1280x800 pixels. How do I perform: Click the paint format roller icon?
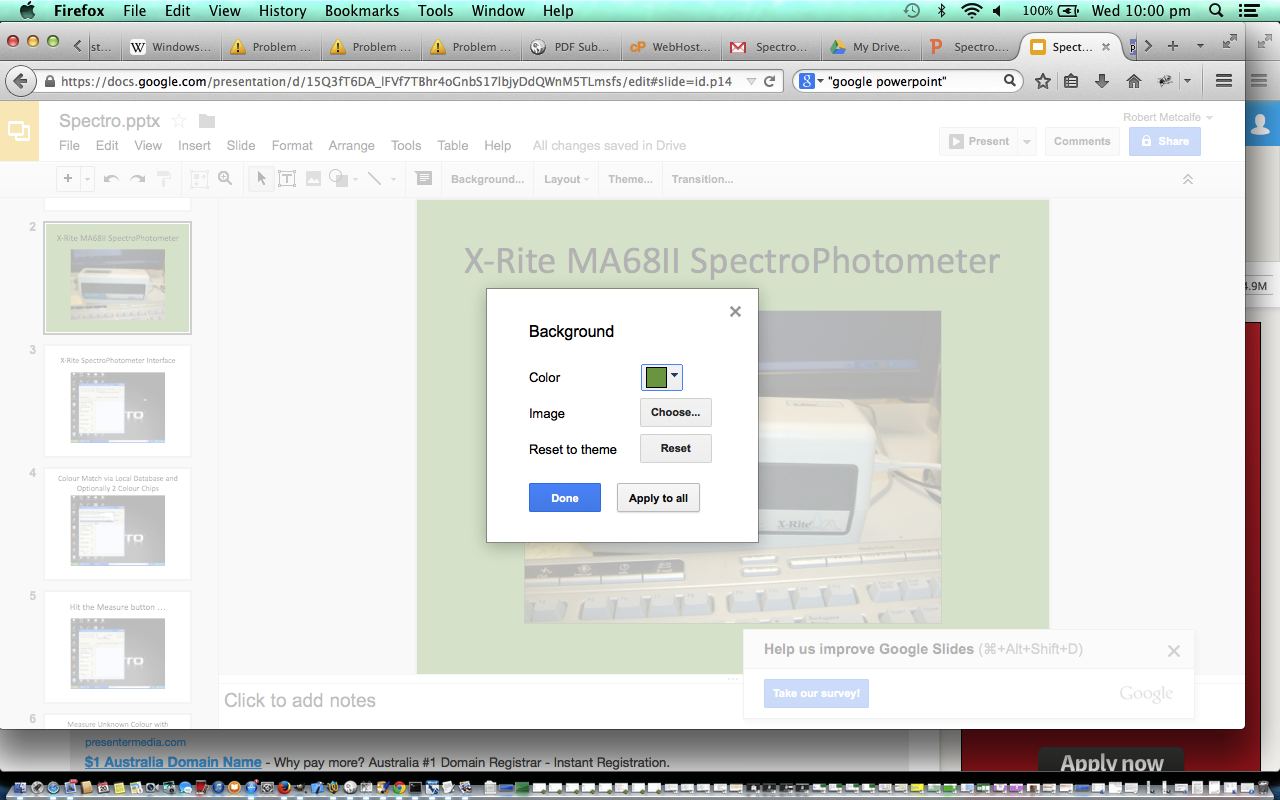(164, 179)
